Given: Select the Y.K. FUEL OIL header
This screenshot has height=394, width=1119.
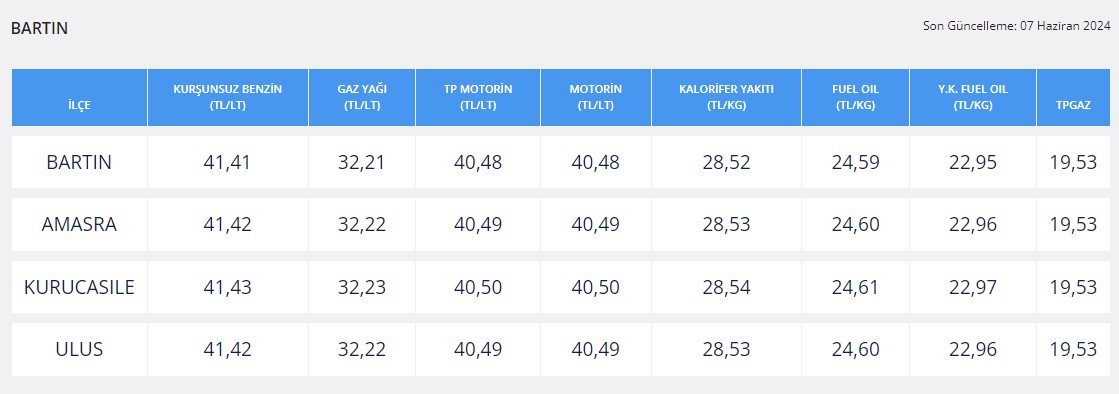Looking at the screenshot, I should click(x=973, y=98).
